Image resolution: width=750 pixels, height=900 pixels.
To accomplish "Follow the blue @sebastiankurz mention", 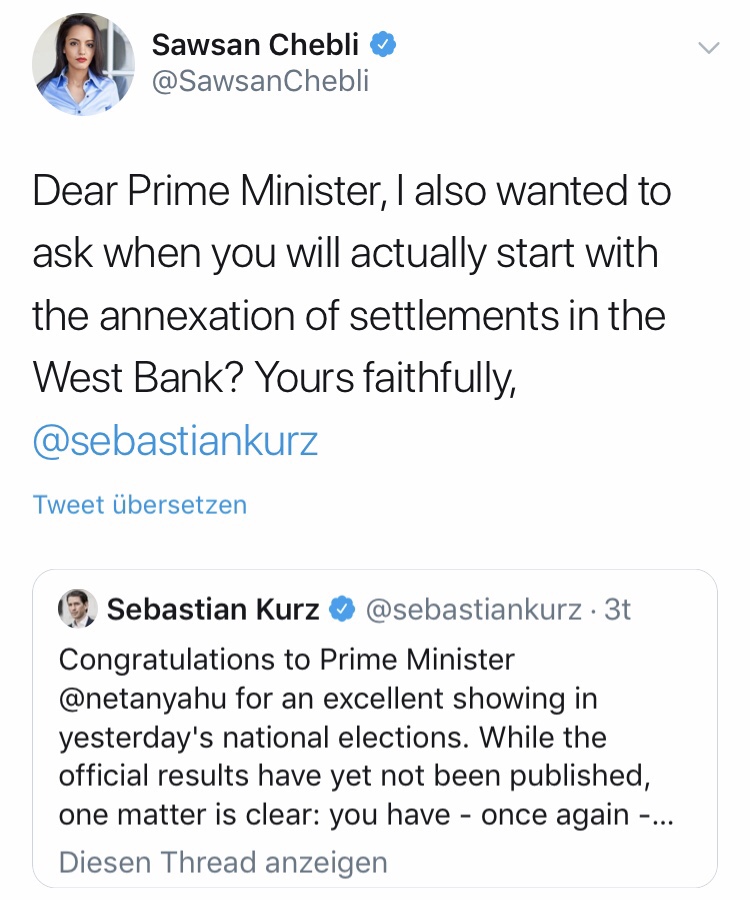I will coord(175,441).
